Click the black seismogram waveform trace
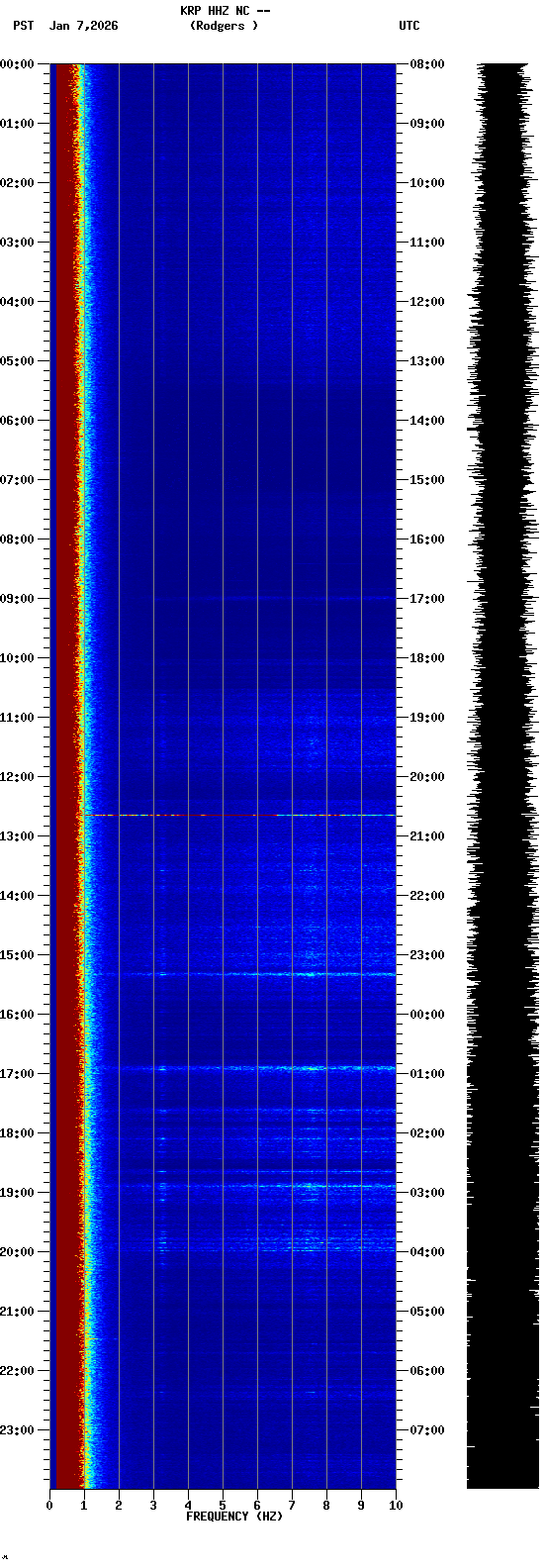Screen dimensions: 546x1568 pos(502,775)
